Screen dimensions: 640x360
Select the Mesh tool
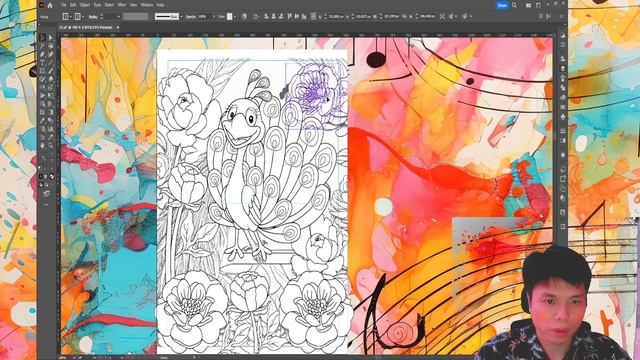click(x=42, y=111)
